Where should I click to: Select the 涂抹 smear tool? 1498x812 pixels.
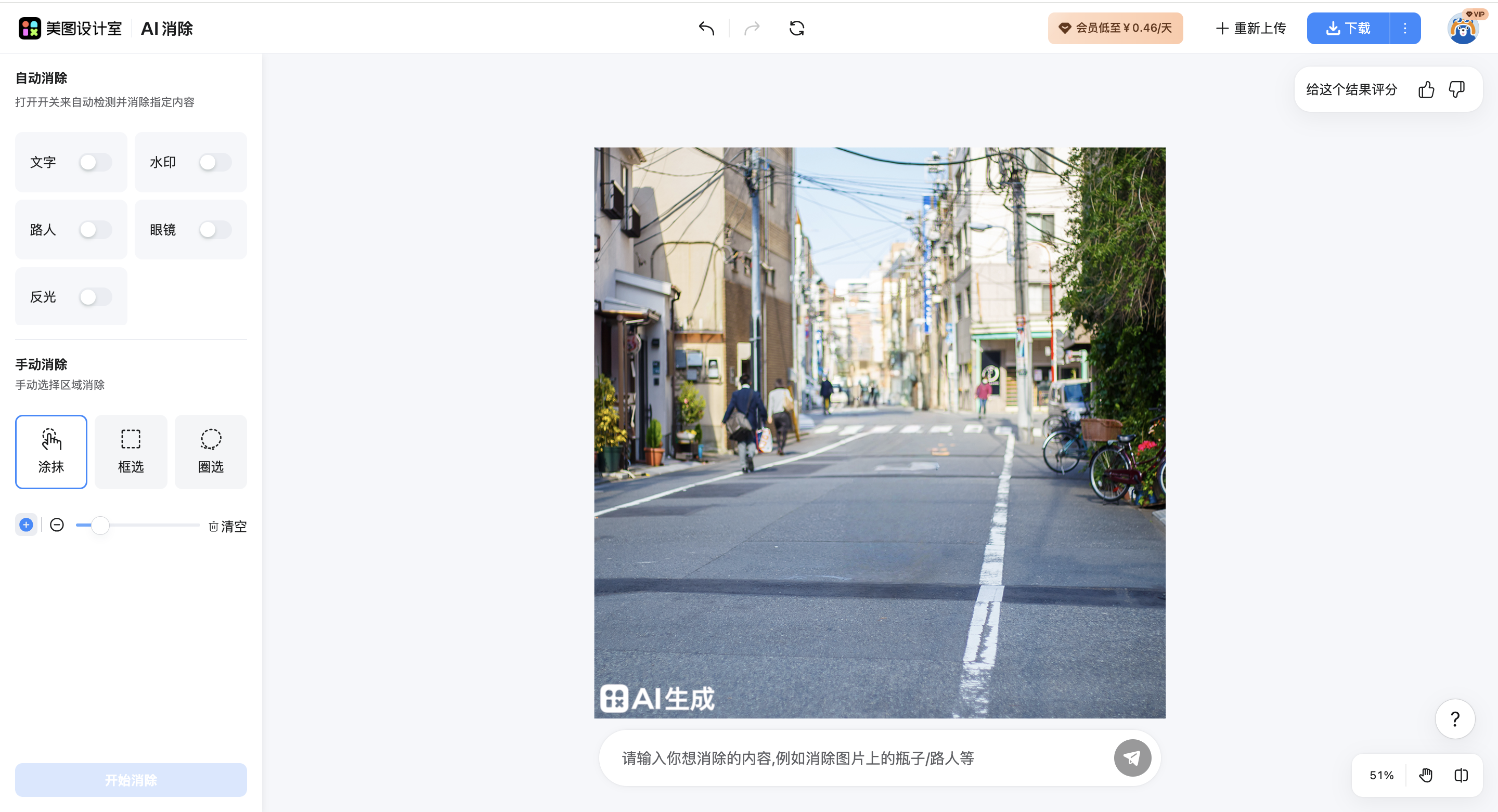click(50, 452)
